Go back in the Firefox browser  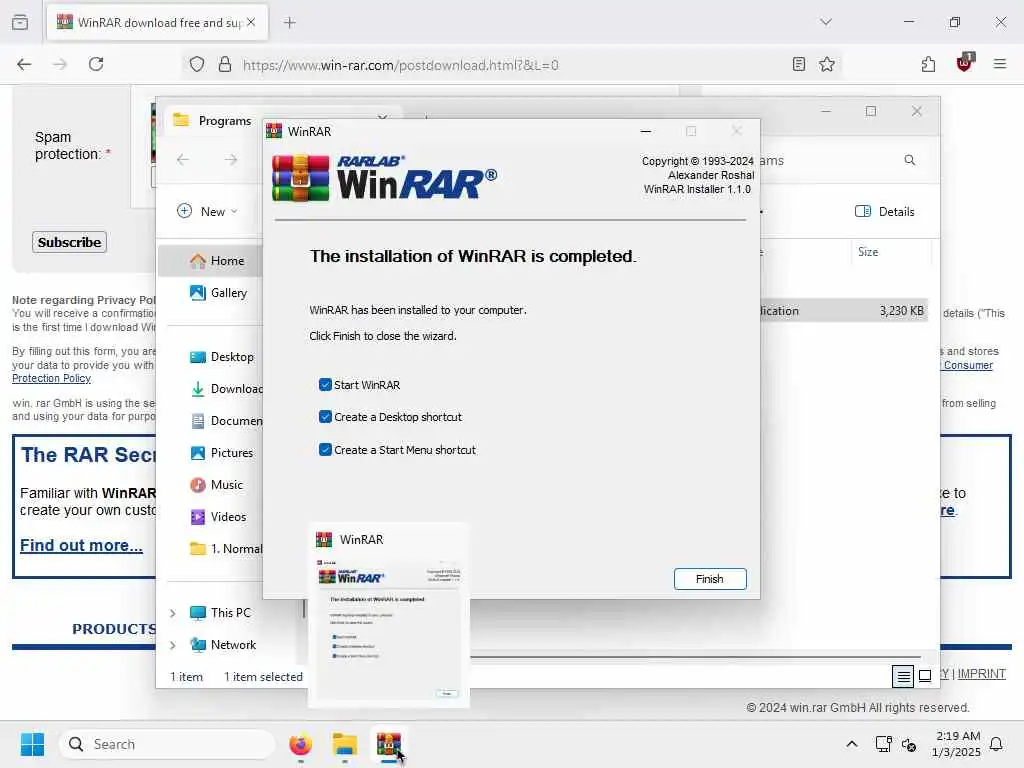(24, 64)
